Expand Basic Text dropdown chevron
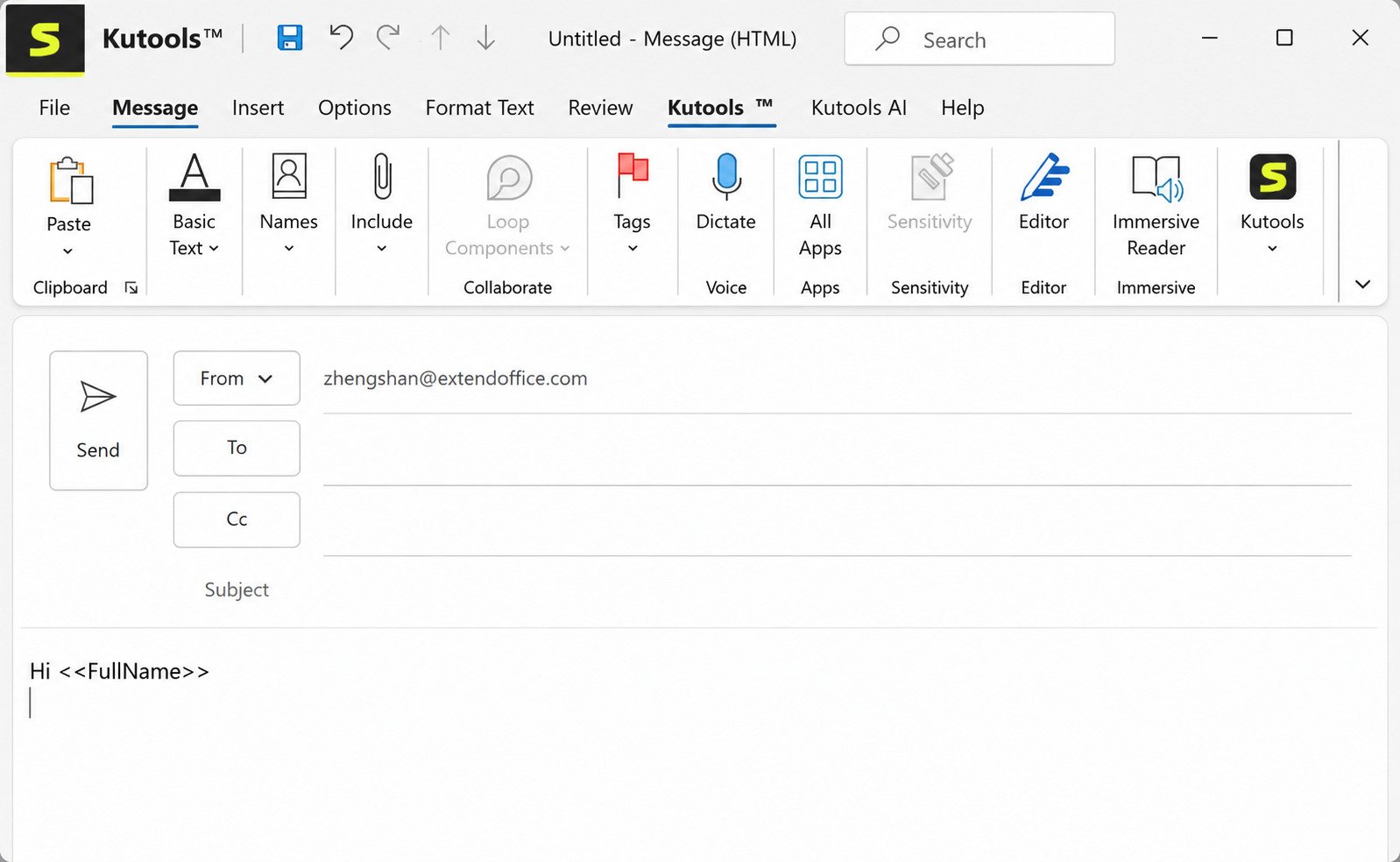The height and width of the screenshot is (862, 1400). (x=214, y=249)
